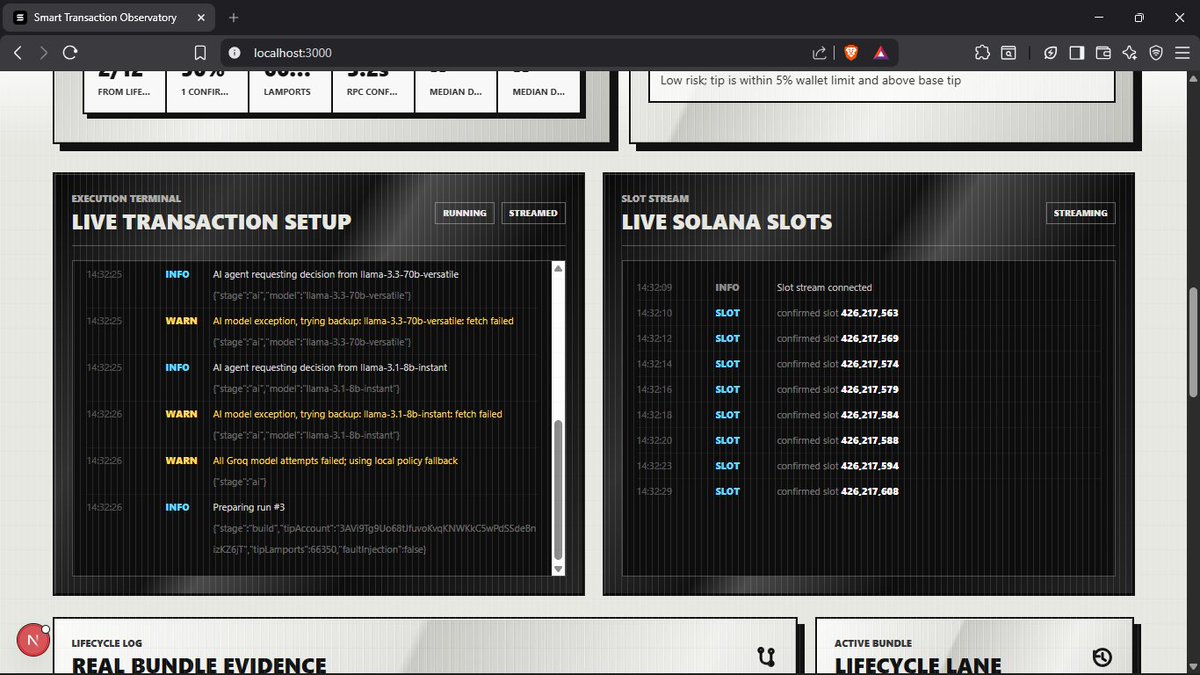
Task: Open a new tab with the plus button
Action: [234, 17]
